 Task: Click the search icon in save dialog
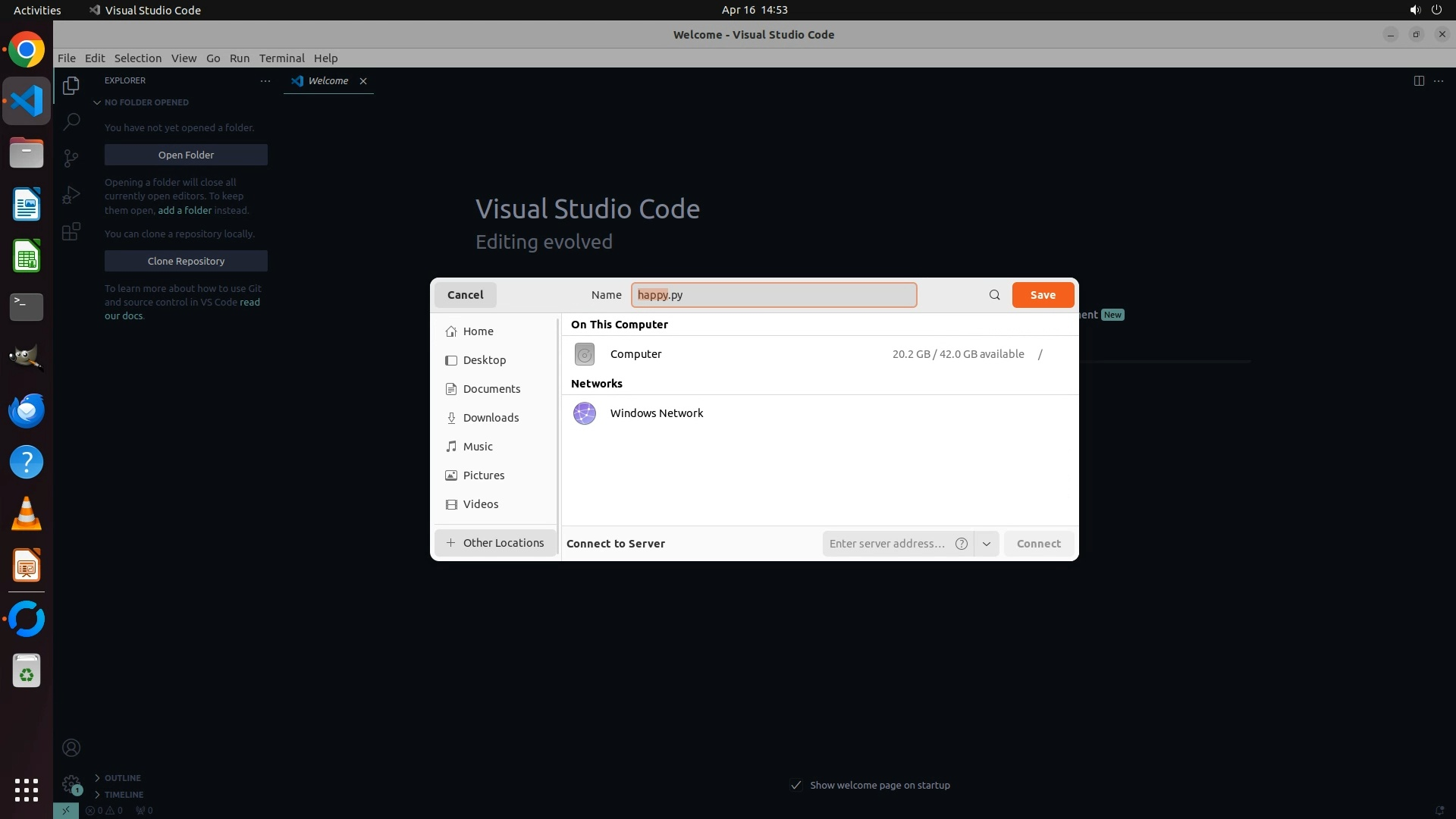(x=994, y=295)
